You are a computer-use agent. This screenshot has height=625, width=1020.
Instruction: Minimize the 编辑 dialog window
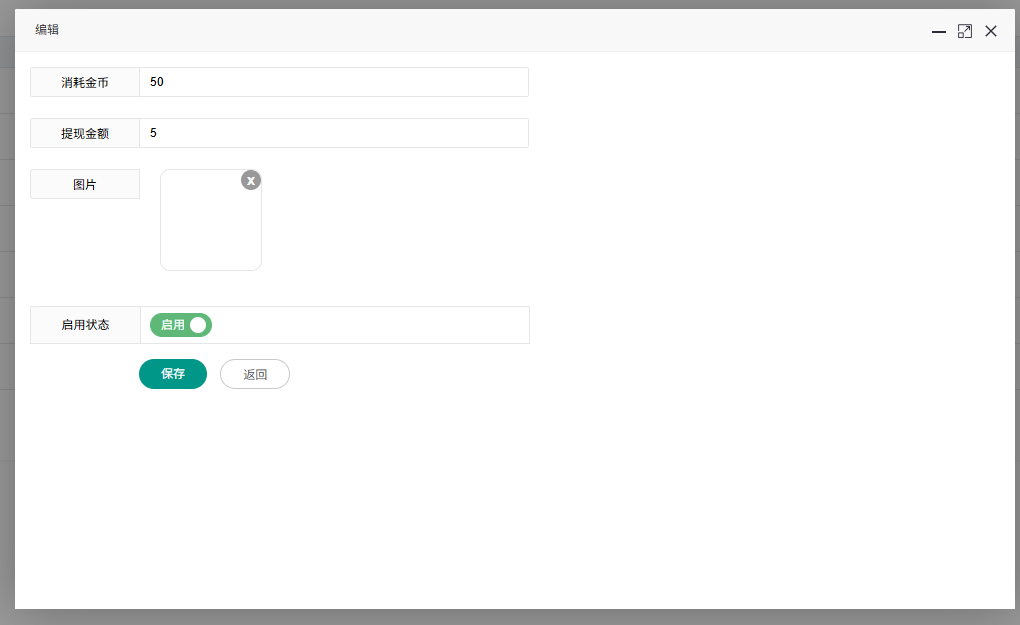[939, 31]
